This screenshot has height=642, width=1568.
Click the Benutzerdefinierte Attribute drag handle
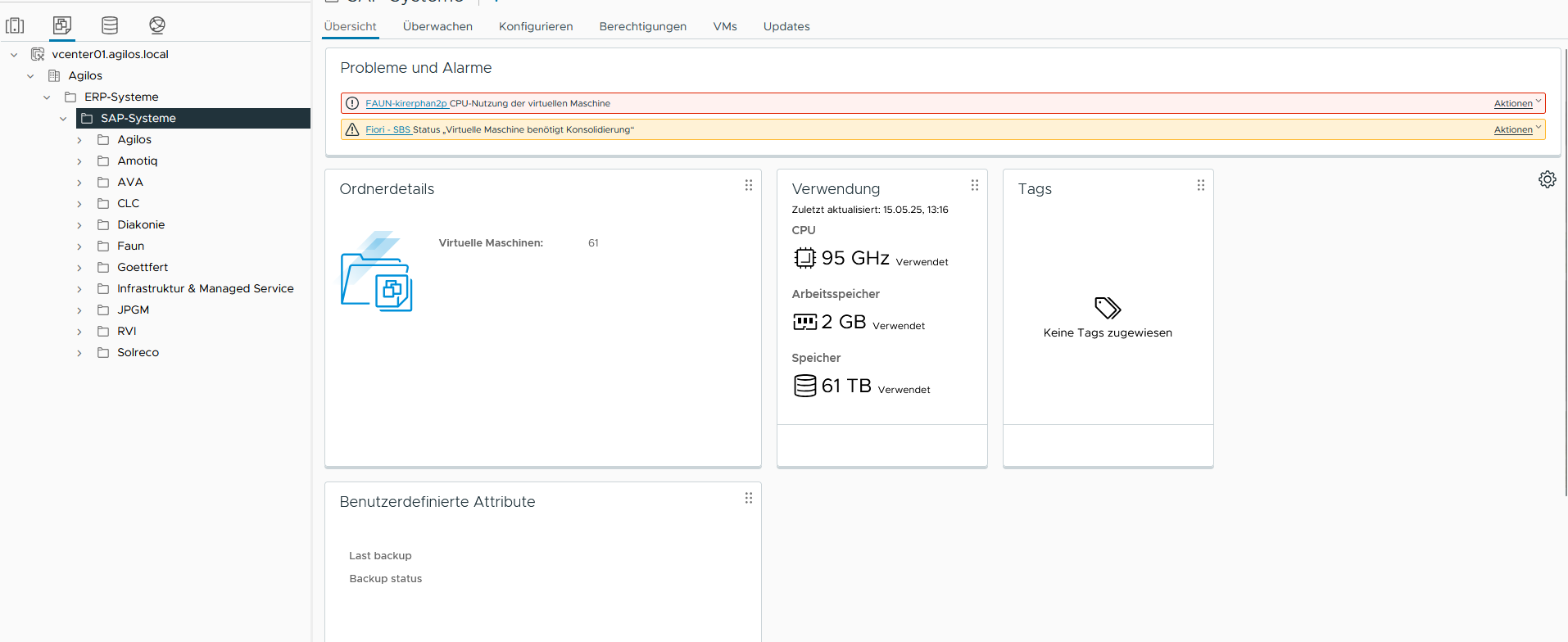[x=749, y=498]
